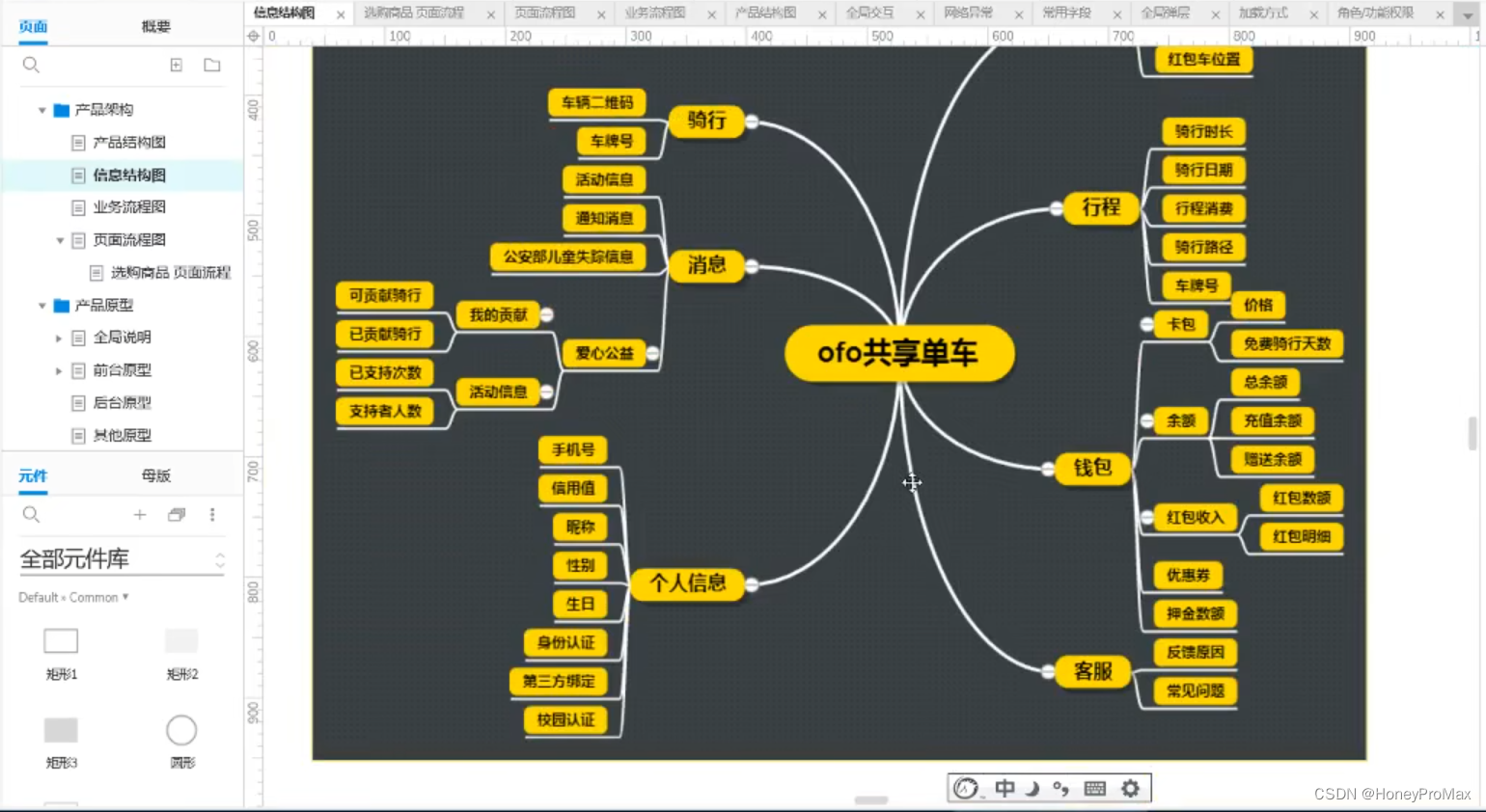1486x812 pixels.
Task: Add a new folder icon
Action: point(212,65)
